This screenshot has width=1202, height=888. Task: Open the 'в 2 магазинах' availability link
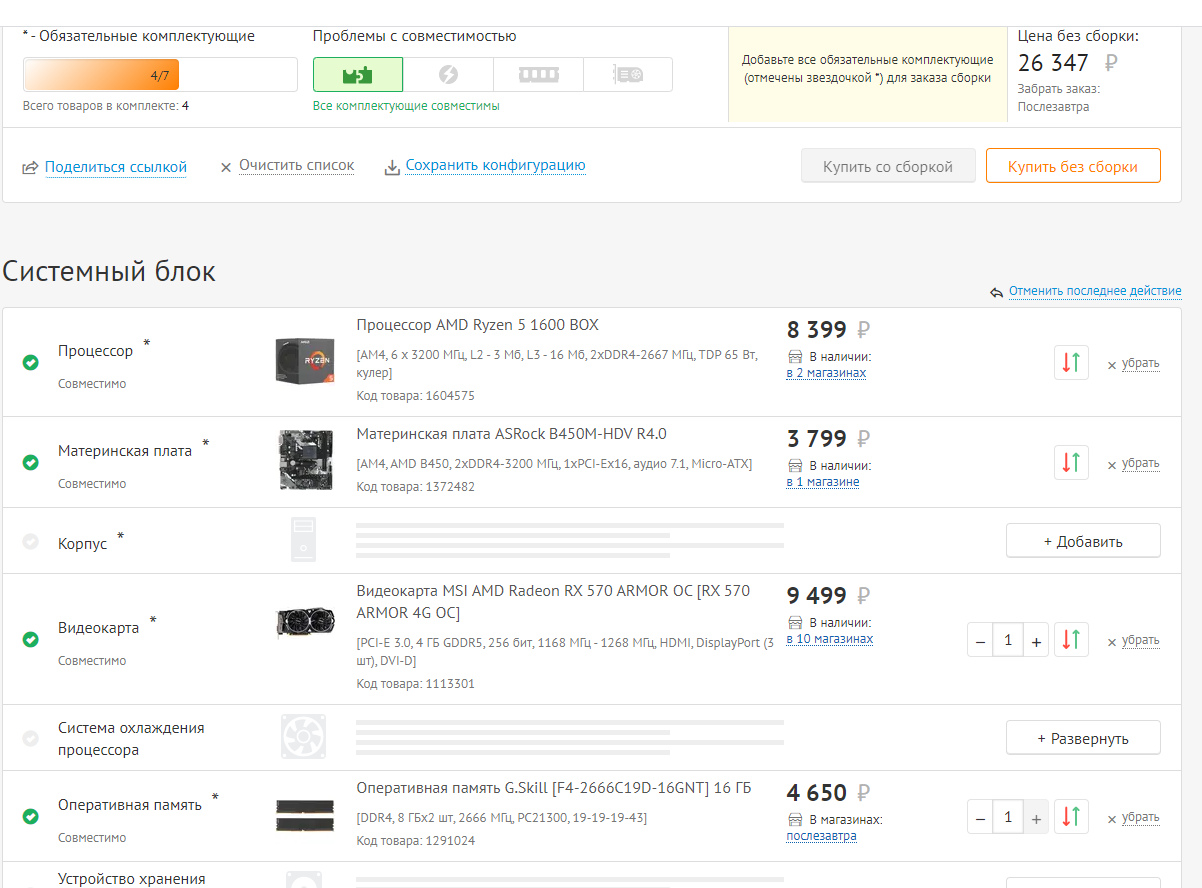pos(826,373)
